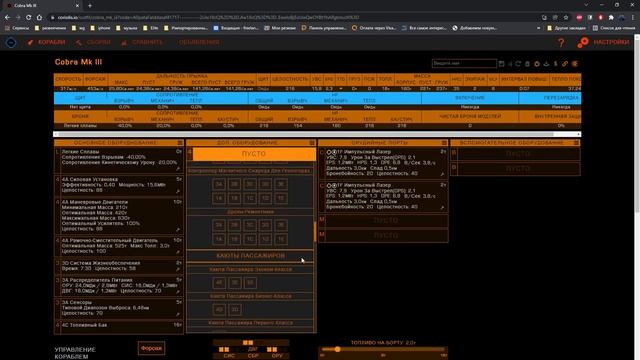Click the browser reload page icon
The width and height of the screenshot is (640, 360).
(29, 18)
